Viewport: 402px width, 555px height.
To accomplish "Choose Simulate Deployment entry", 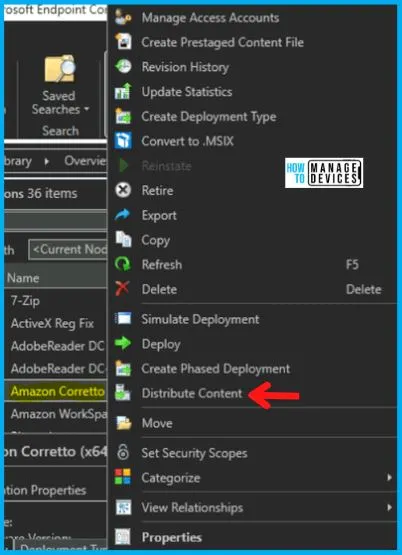I will 200,319.
